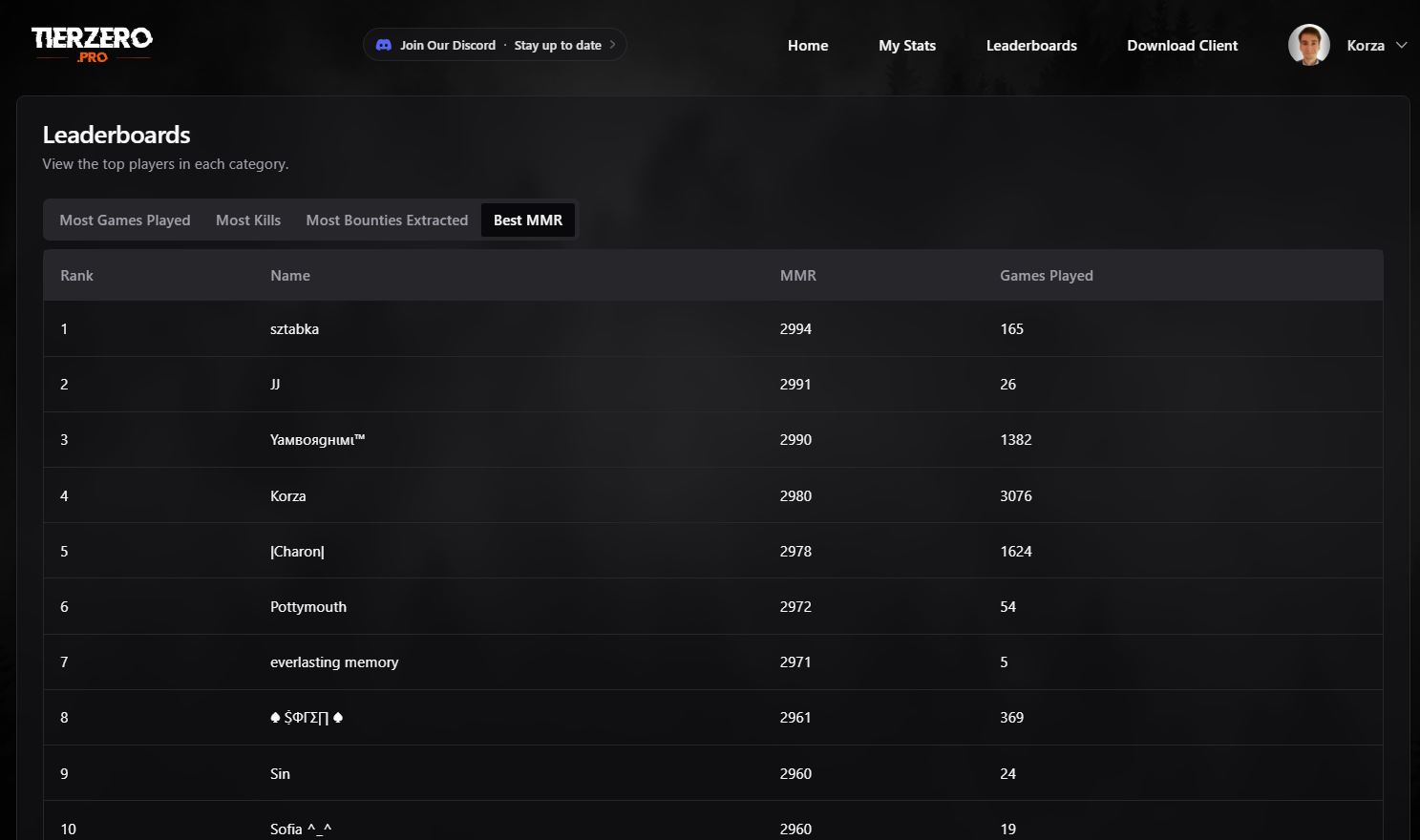Click the TierZero.pro logo

pyautogui.click(x=92, y=44)
